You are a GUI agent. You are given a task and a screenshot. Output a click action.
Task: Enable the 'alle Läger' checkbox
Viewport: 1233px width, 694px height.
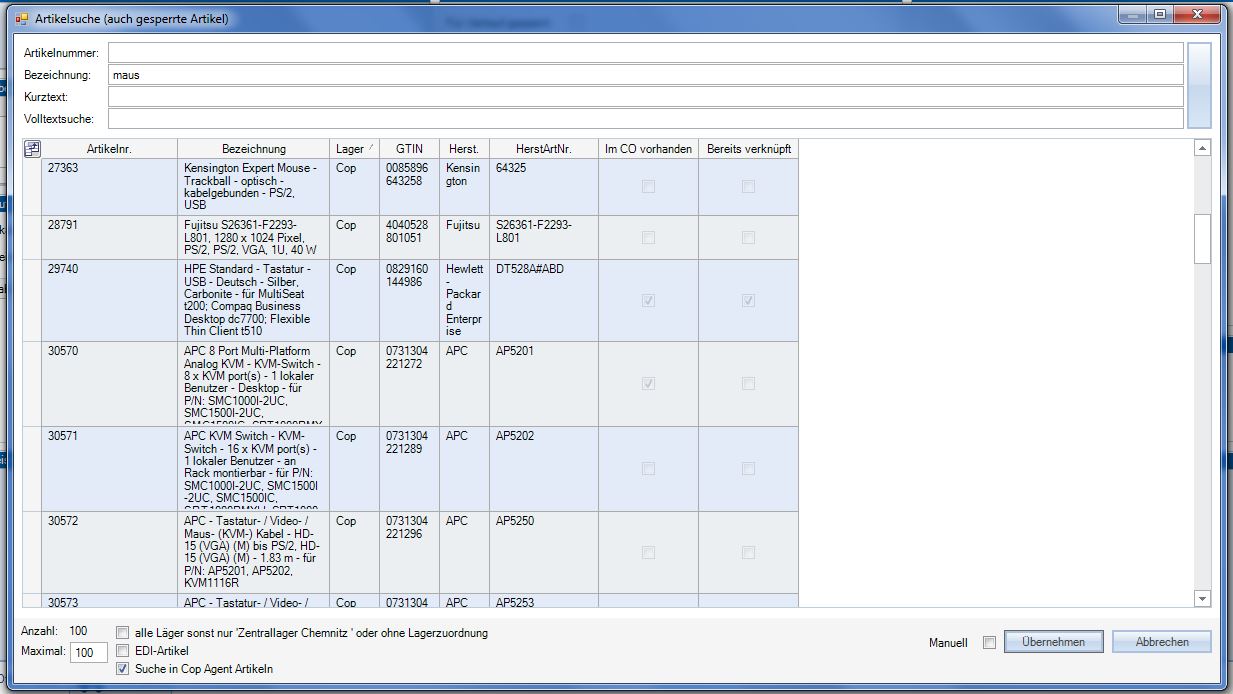(123, 633)
